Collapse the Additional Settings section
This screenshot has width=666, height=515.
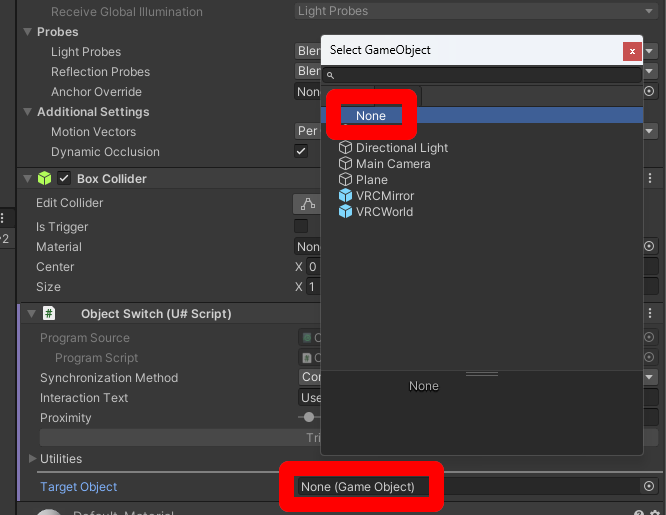(28, 112)
